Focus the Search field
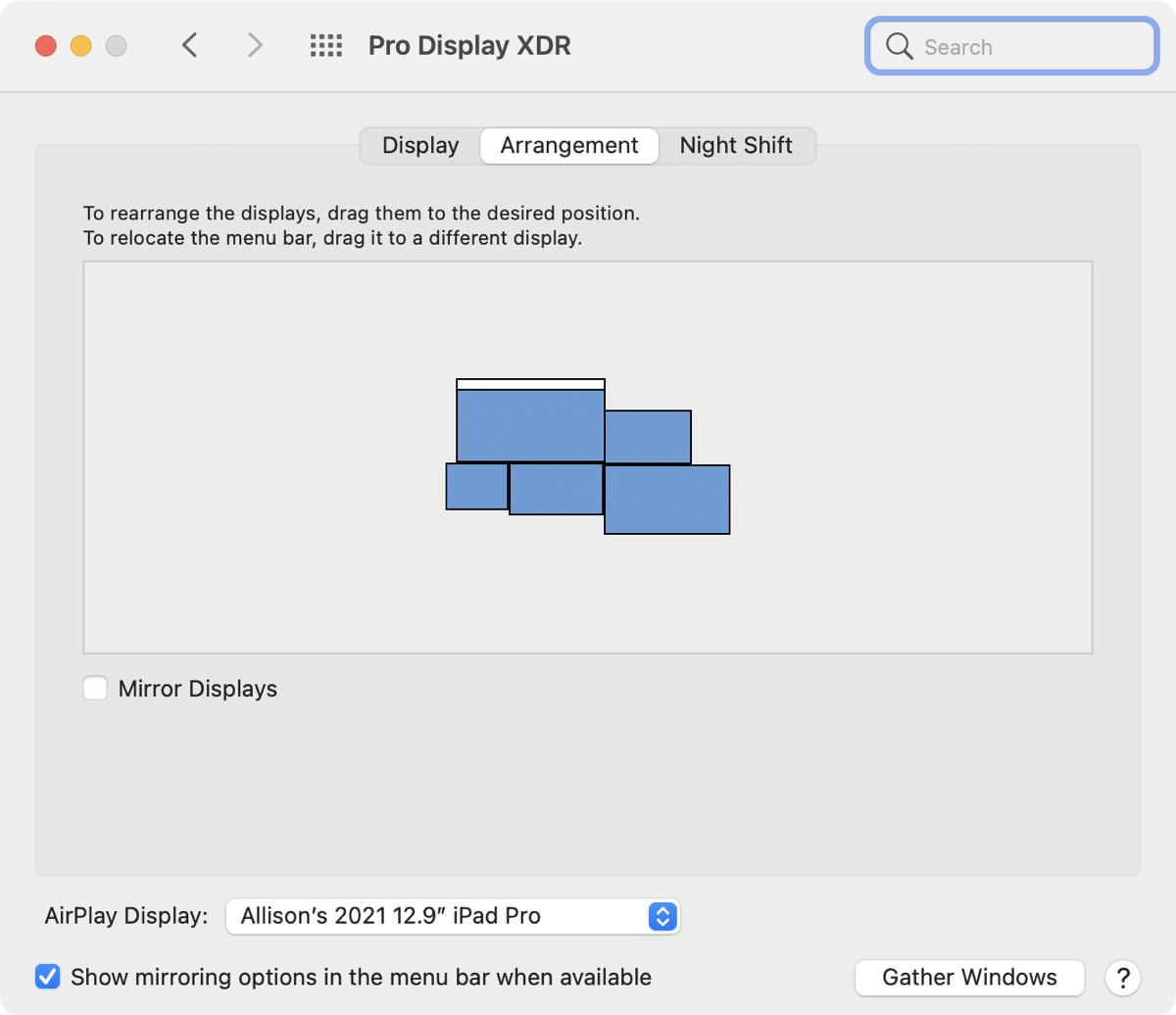Image resolution: width=1176 pixels, height=1015 pixels. pos(1019,47)
